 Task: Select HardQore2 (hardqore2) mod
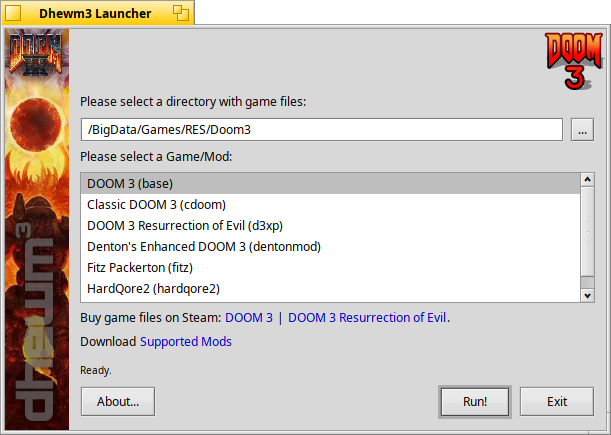tap(330, 289)
